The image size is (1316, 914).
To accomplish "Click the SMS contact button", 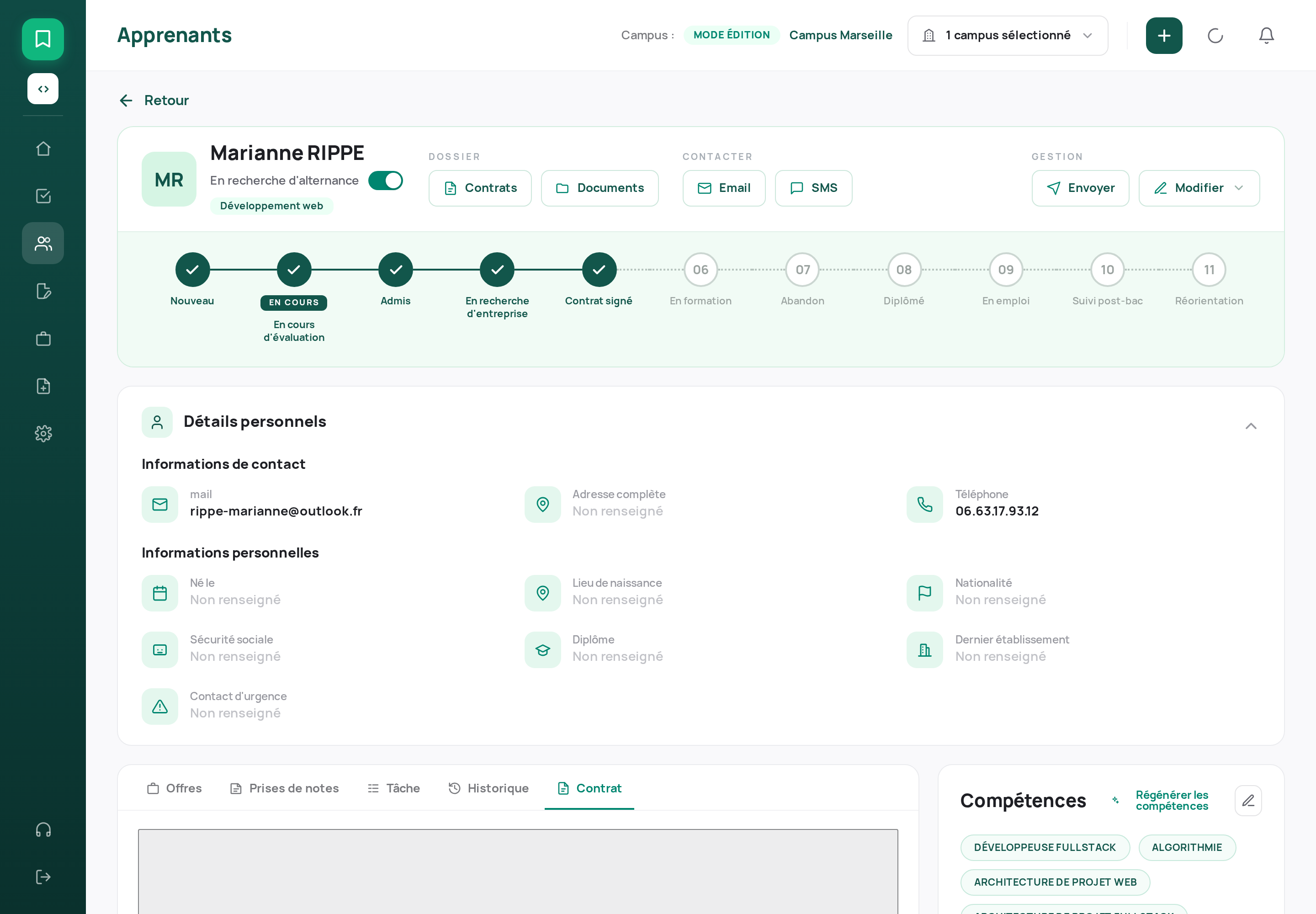I will click(813, 188).
